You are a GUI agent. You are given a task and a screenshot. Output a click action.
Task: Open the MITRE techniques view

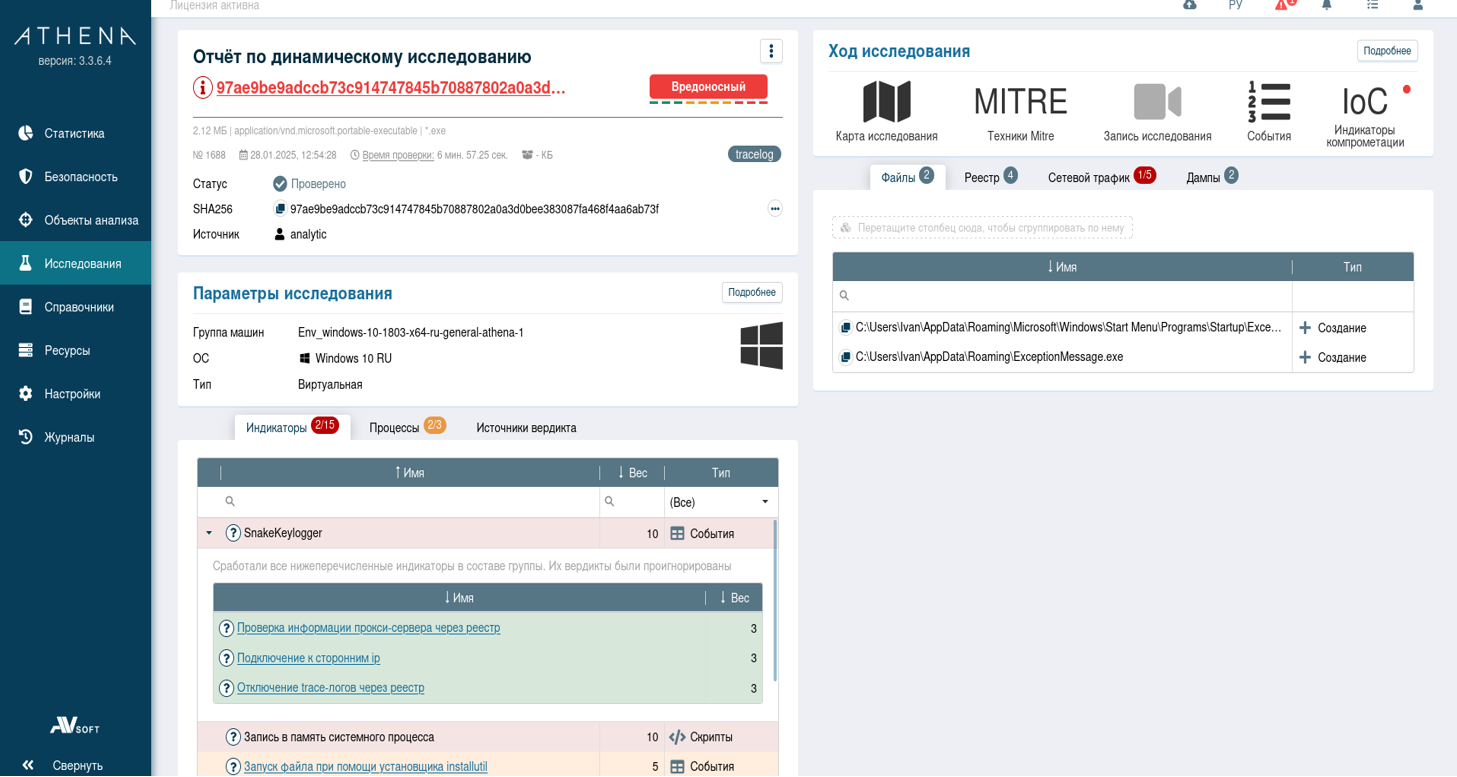[1020, 102]
